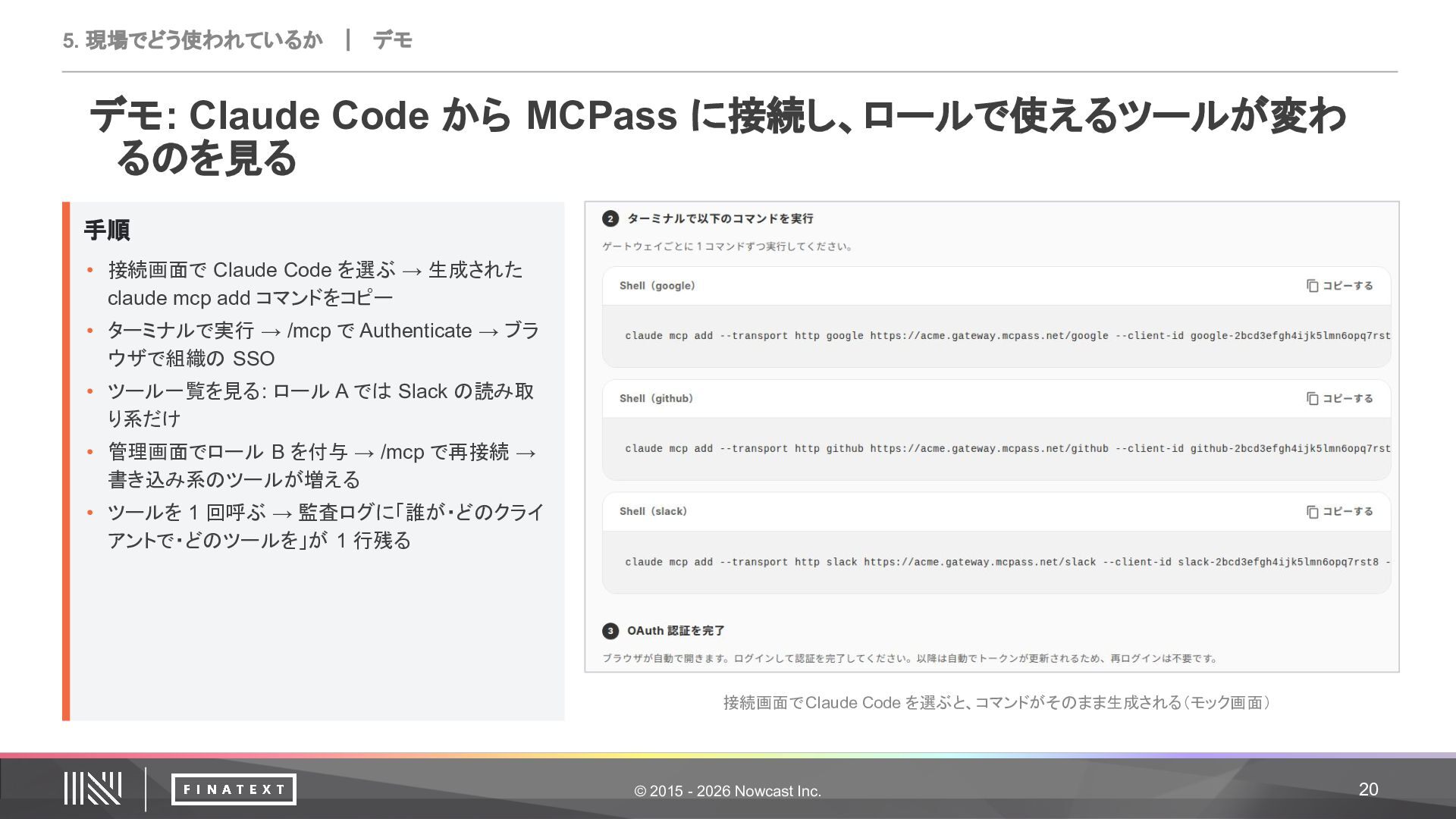1456x819 pixels.
Task: Click the OAuth 認証を完了 heading
Action: pos(676,631)
